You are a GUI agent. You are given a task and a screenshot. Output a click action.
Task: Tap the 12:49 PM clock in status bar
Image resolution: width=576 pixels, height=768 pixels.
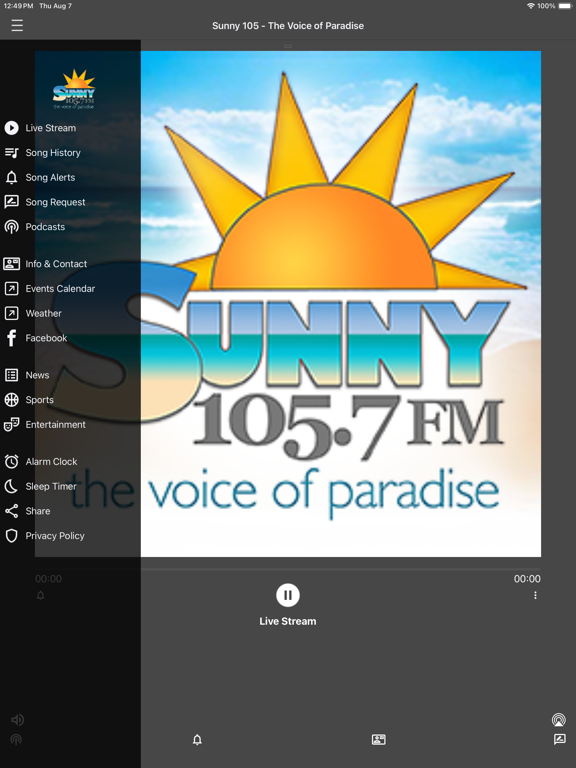point(18,6)
